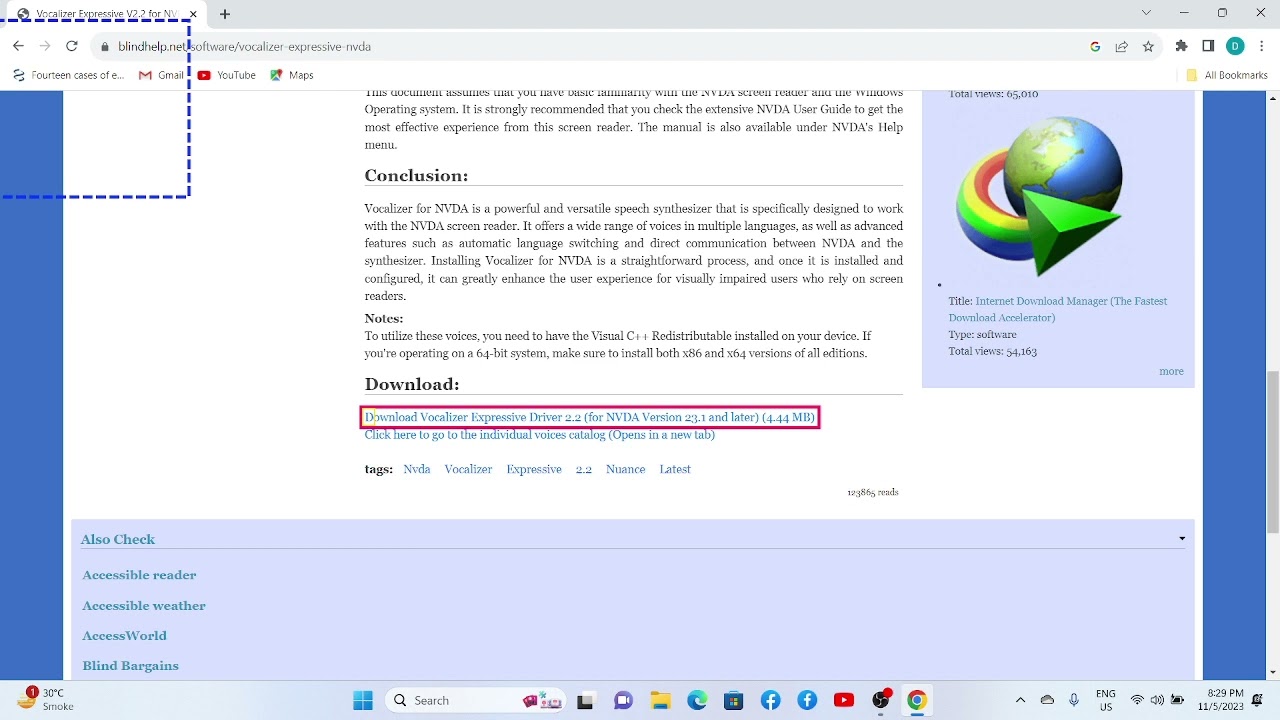This screenshot has height=720, width=1280.
Task: Open the Blind Bargains link
Action: (x=130, y=666)
